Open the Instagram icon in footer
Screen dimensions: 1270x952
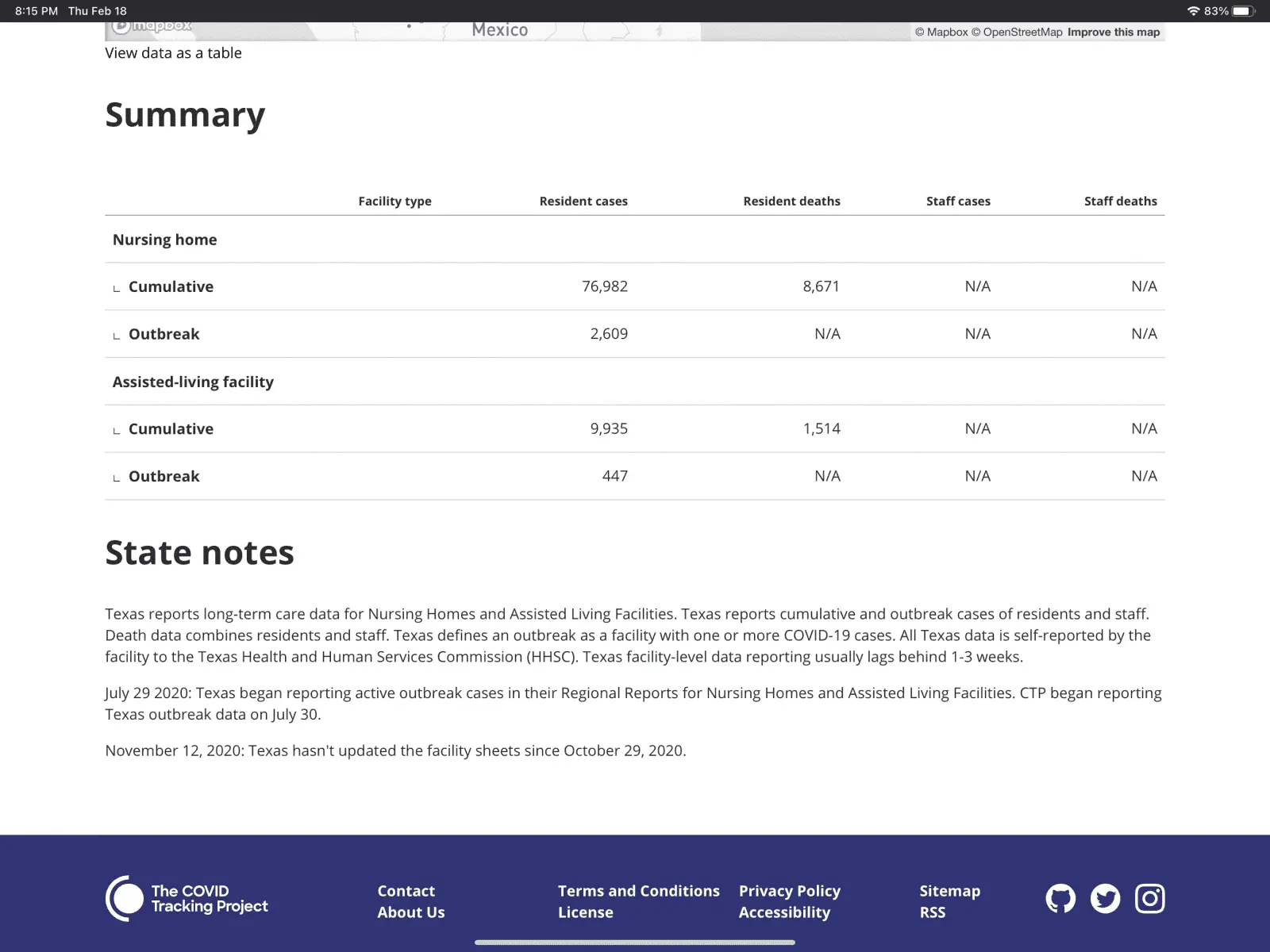(x=1149, y=899)
